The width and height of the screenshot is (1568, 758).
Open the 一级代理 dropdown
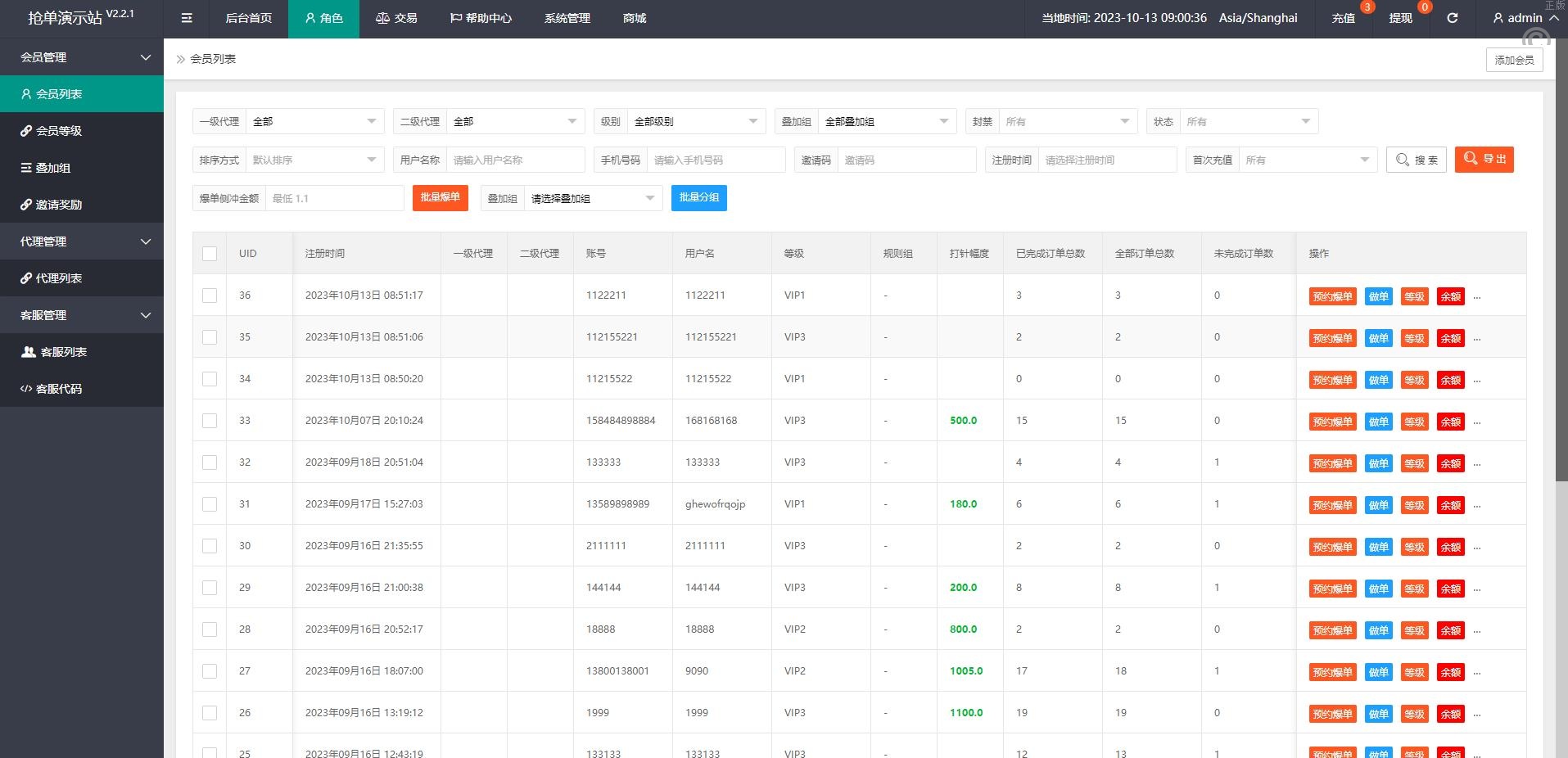click(314, 122)
